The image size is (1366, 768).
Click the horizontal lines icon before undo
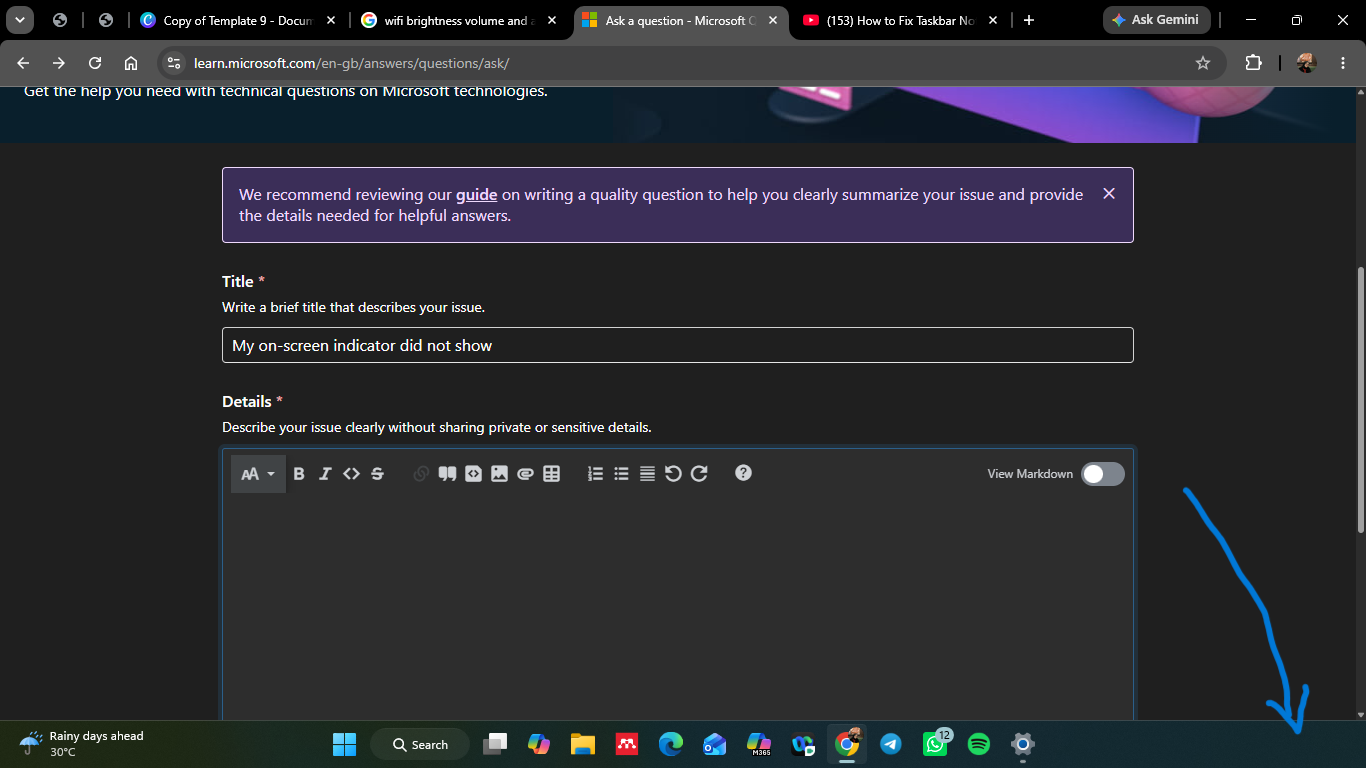point(647,474)
